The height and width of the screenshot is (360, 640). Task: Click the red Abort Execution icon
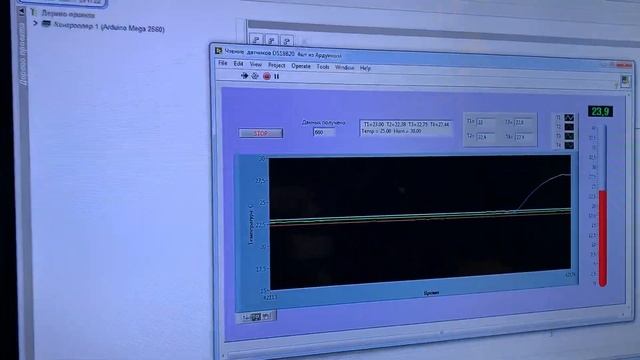[267, 76]
